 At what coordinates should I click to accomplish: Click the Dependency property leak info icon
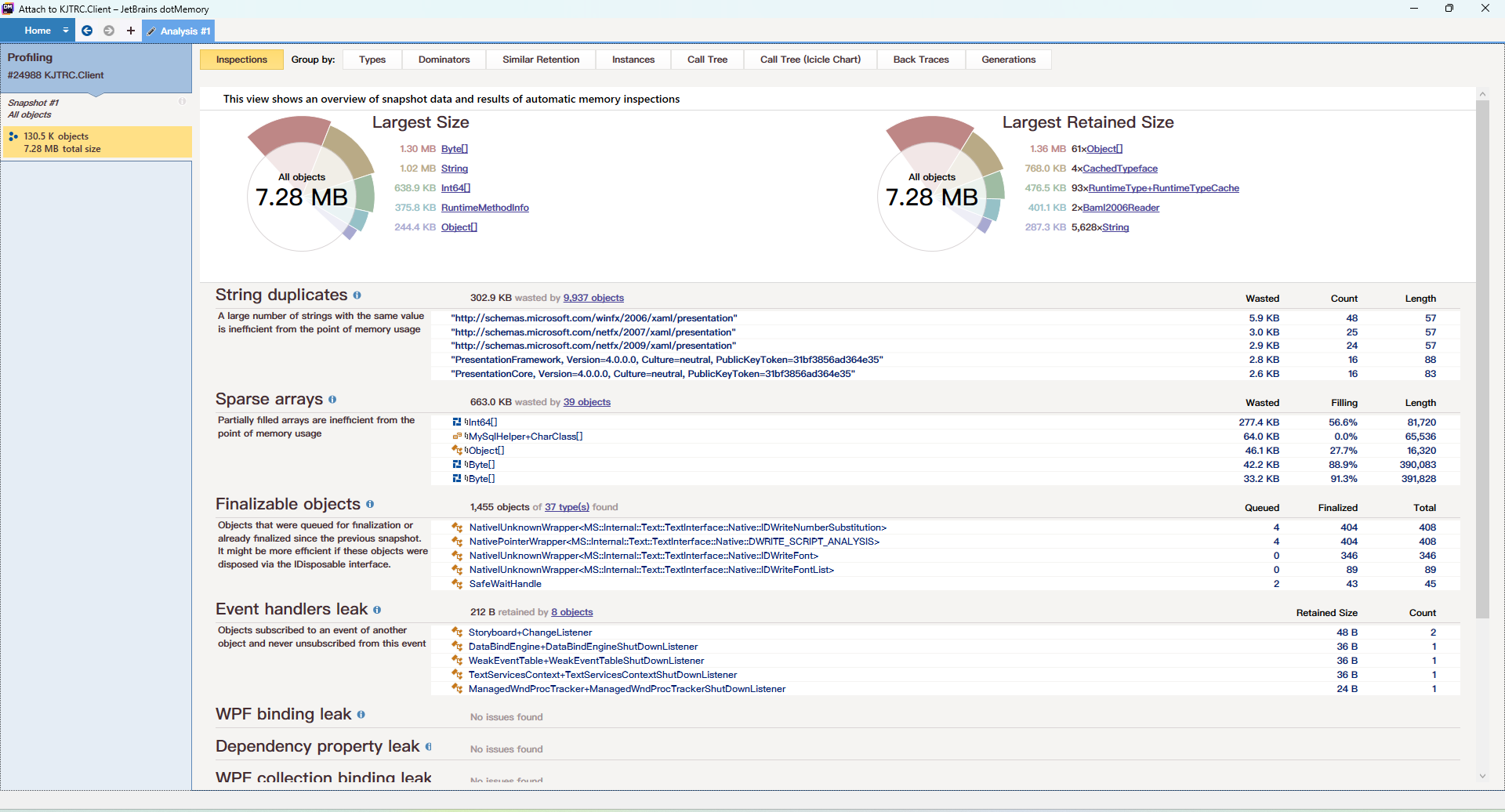429,747
